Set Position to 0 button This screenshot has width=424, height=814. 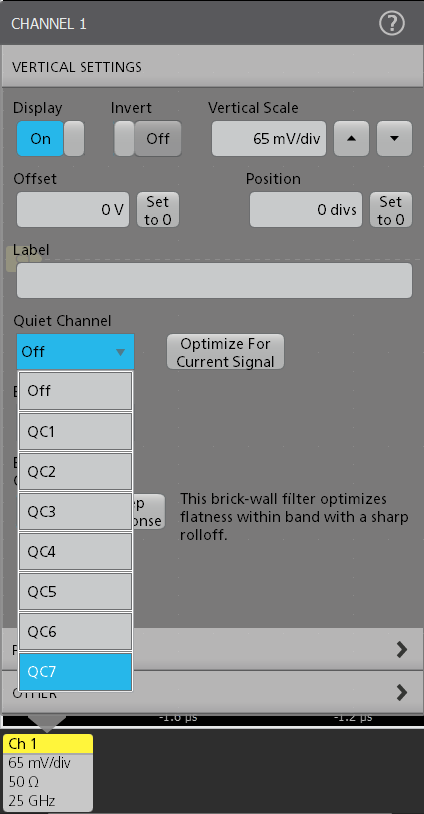391,210
